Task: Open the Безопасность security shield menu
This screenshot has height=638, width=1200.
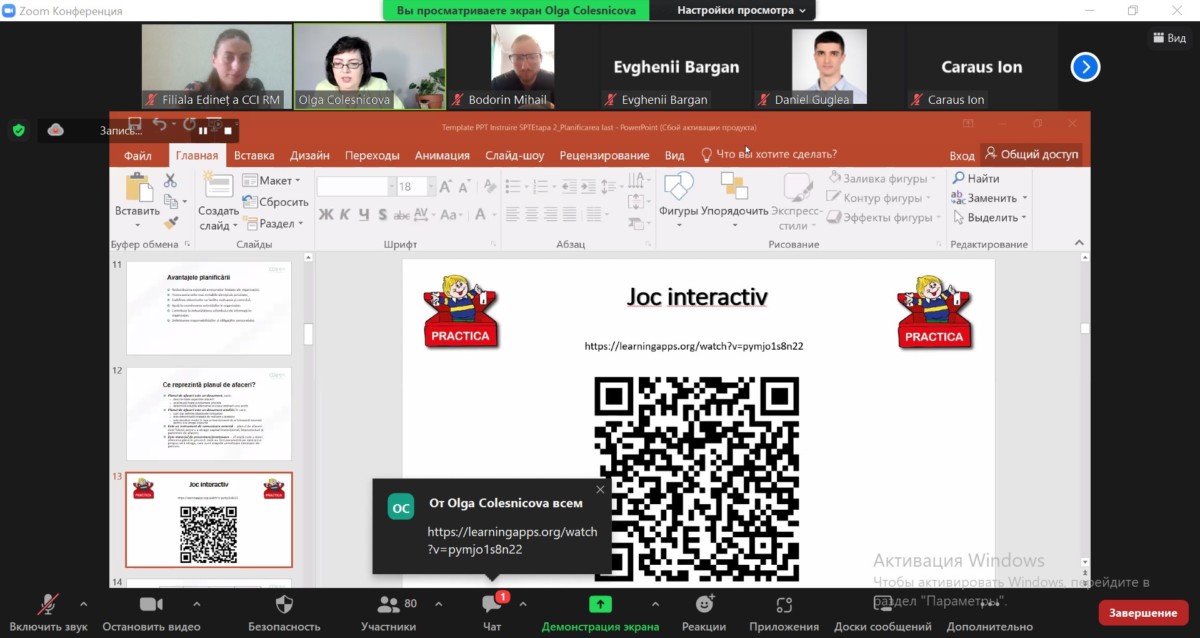Action: pyautogui.click(x=284, y=612)
